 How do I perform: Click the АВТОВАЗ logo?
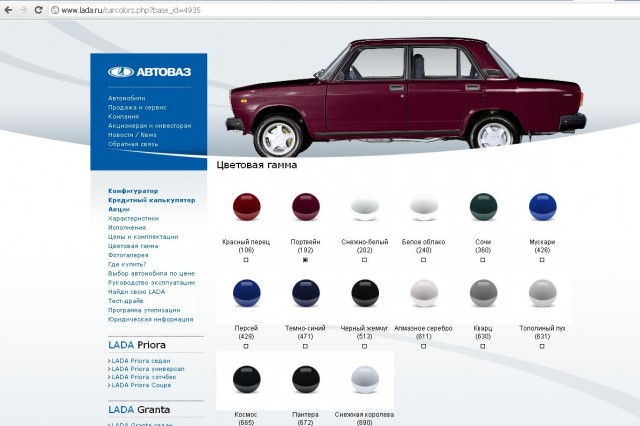[x=149, y=72]
